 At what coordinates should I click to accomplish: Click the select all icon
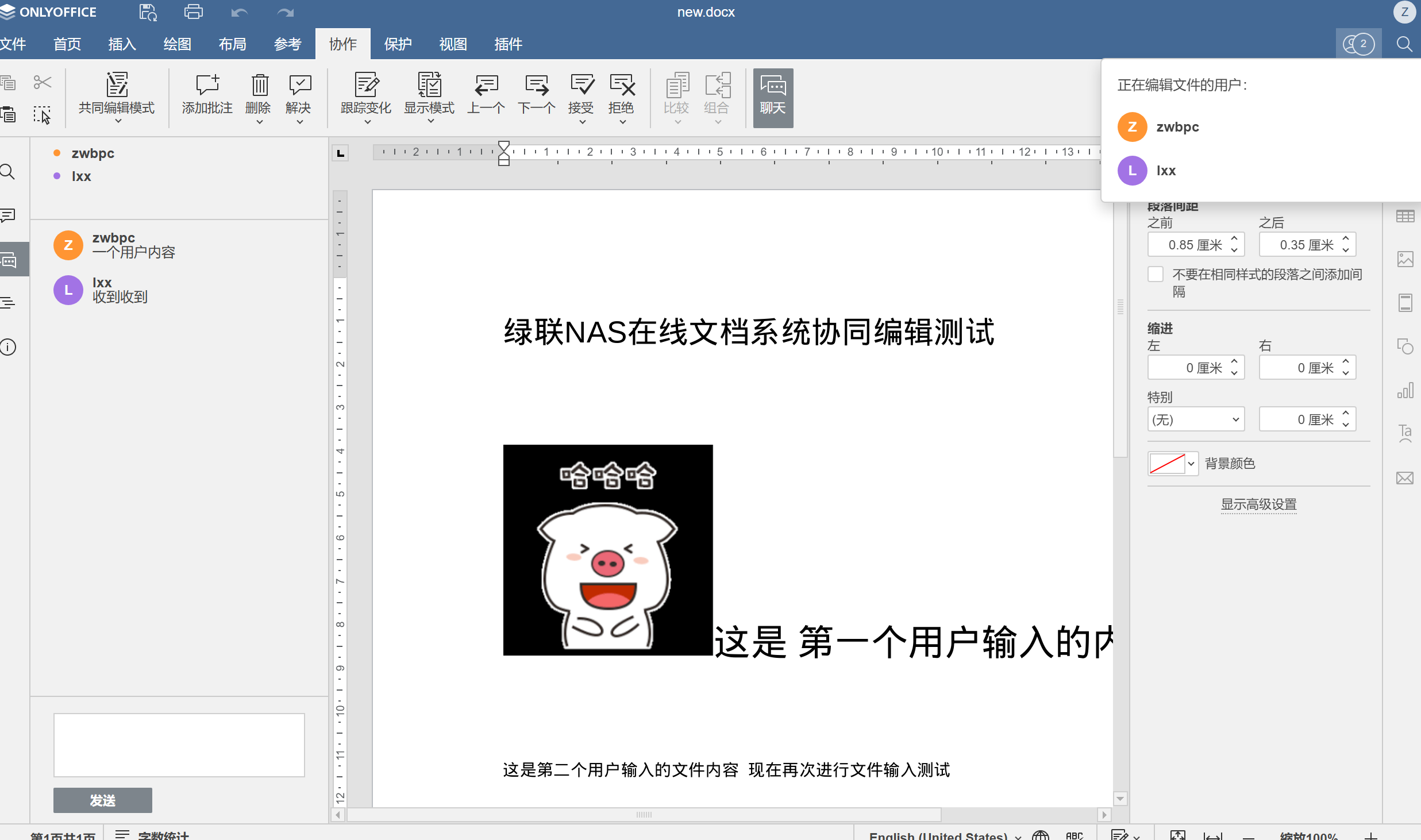[42, 115]
